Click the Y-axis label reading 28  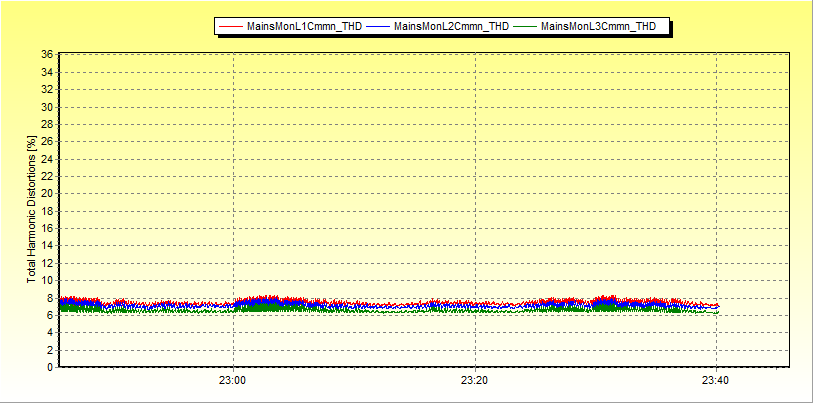click(x=47, y=124)
